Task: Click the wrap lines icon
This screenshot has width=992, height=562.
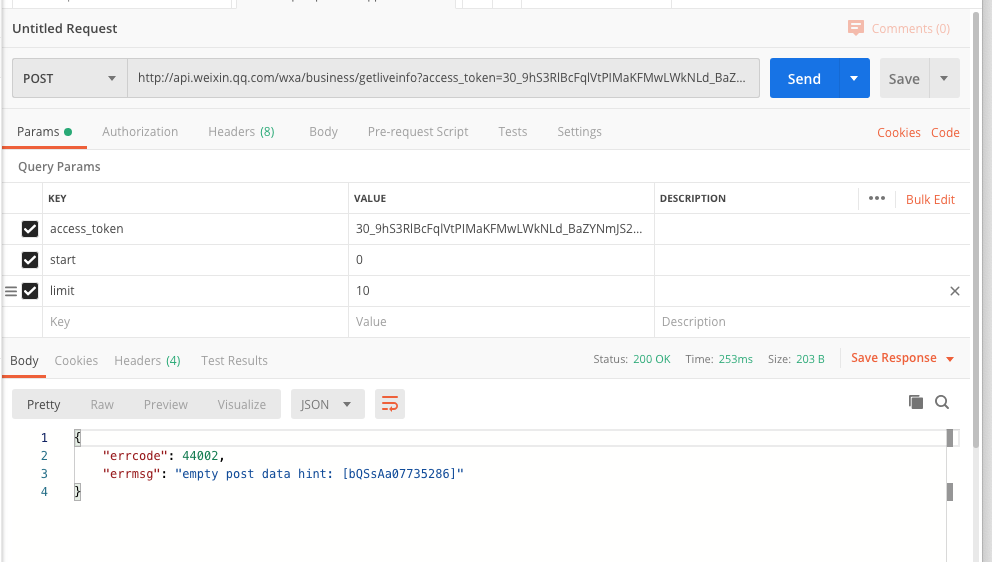Action: (x=390, y=404)
